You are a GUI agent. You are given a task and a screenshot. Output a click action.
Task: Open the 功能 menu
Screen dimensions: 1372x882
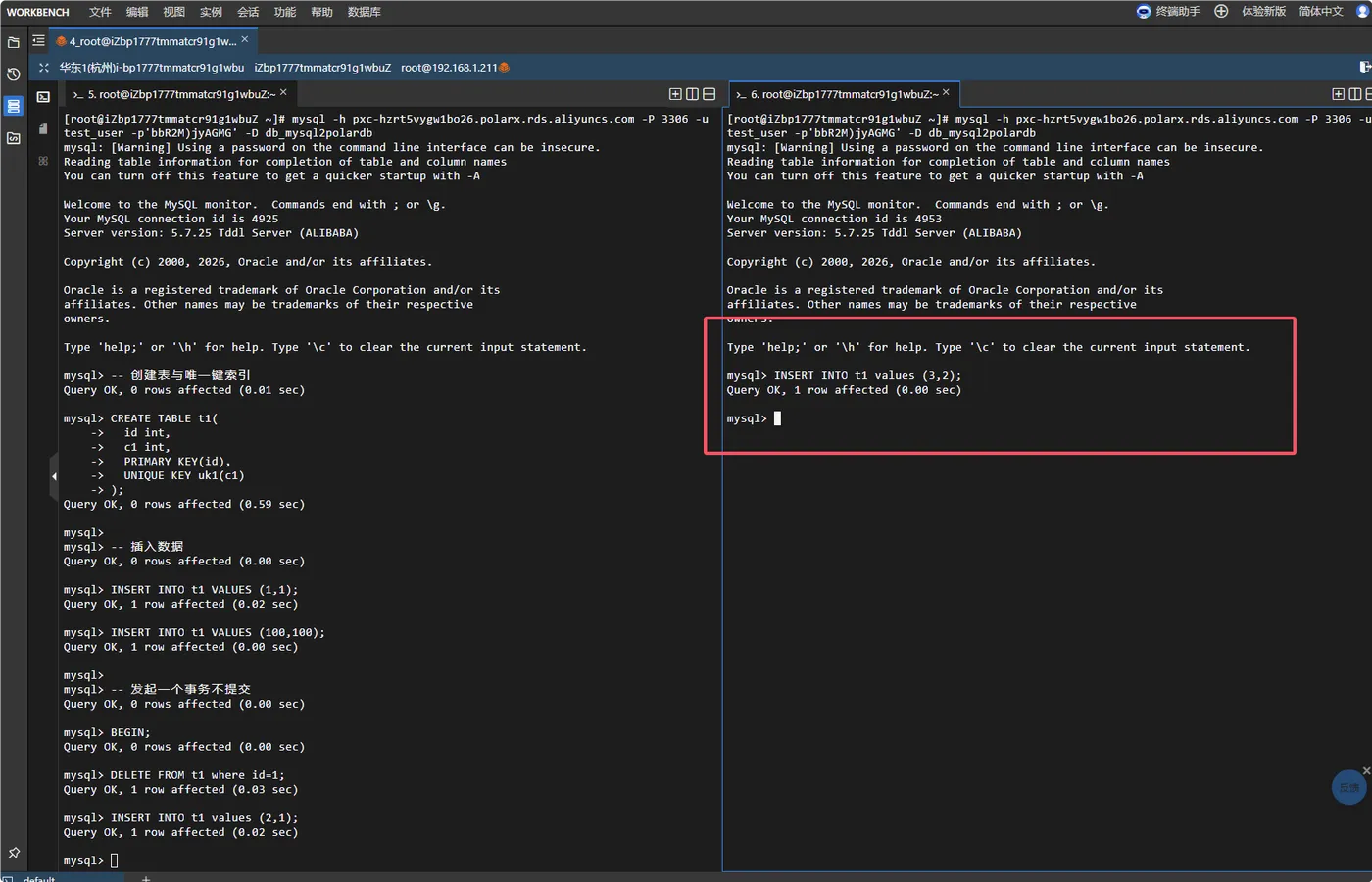click(285, 12)
